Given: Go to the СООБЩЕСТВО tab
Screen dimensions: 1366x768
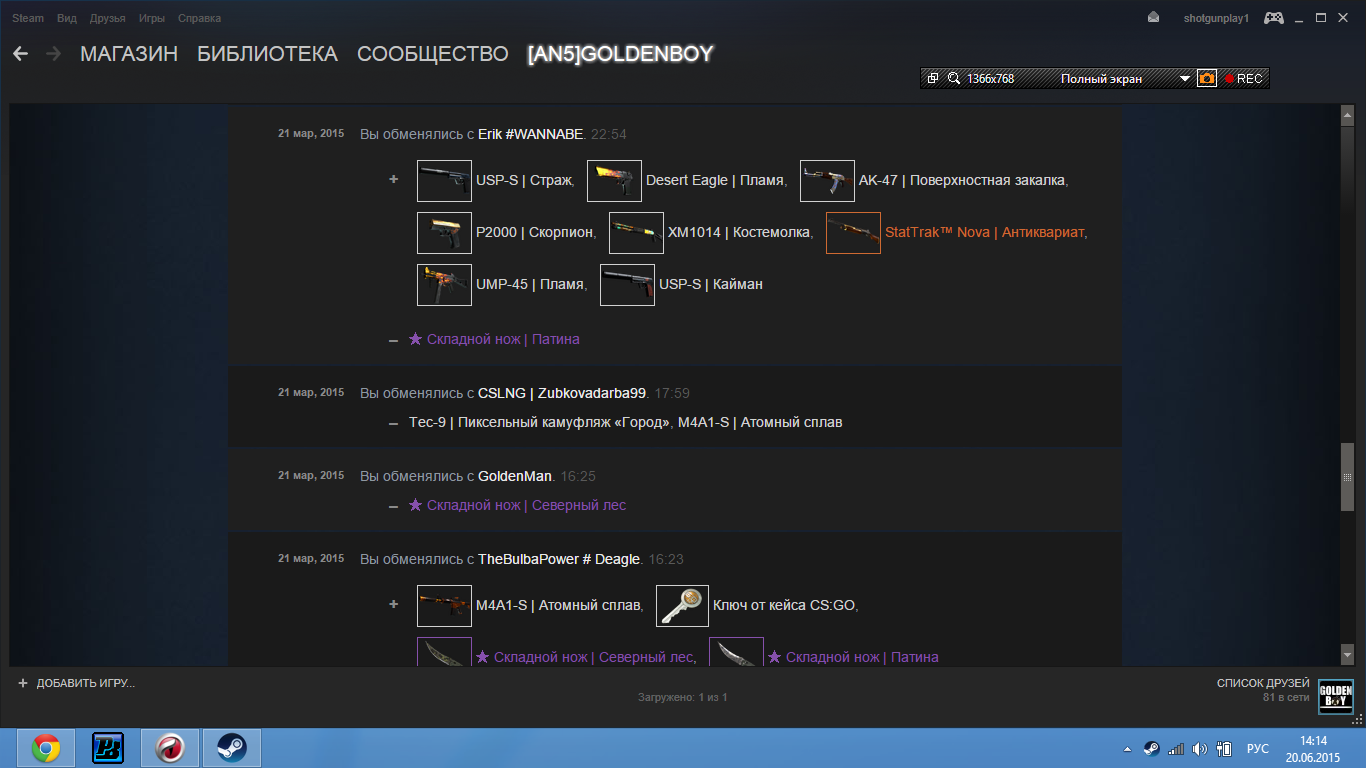Looking at the screenshot, I should click(x=433, y=54).
